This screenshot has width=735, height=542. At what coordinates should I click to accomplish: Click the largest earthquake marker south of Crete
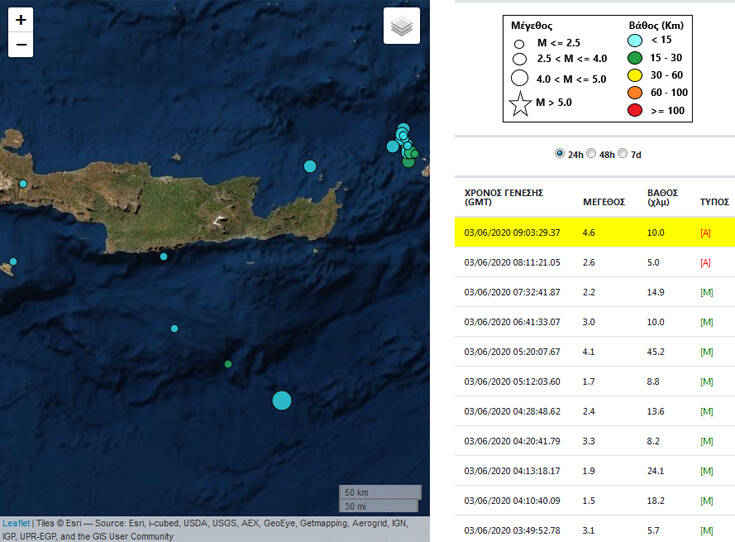[x=282, y=400]
